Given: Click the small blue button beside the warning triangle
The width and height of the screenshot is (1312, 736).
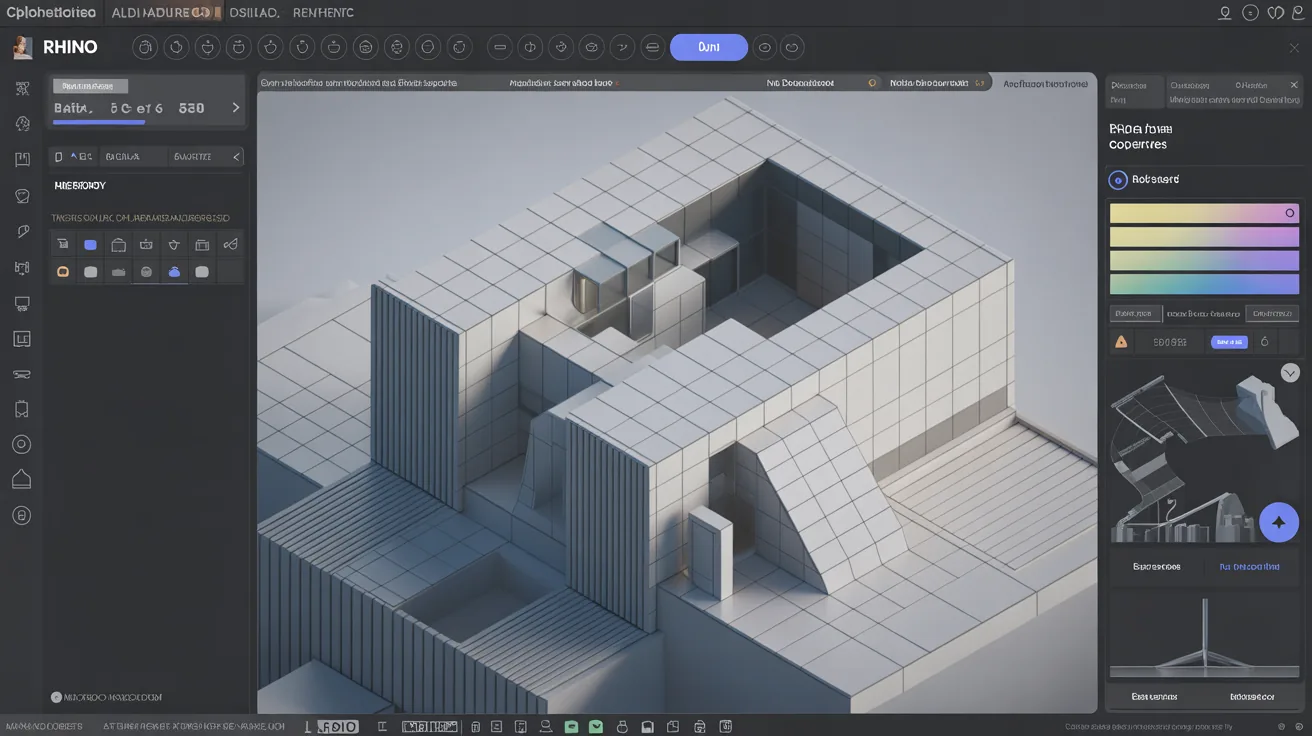Looking at the screenshot, I should click(x=1229, y=342).
